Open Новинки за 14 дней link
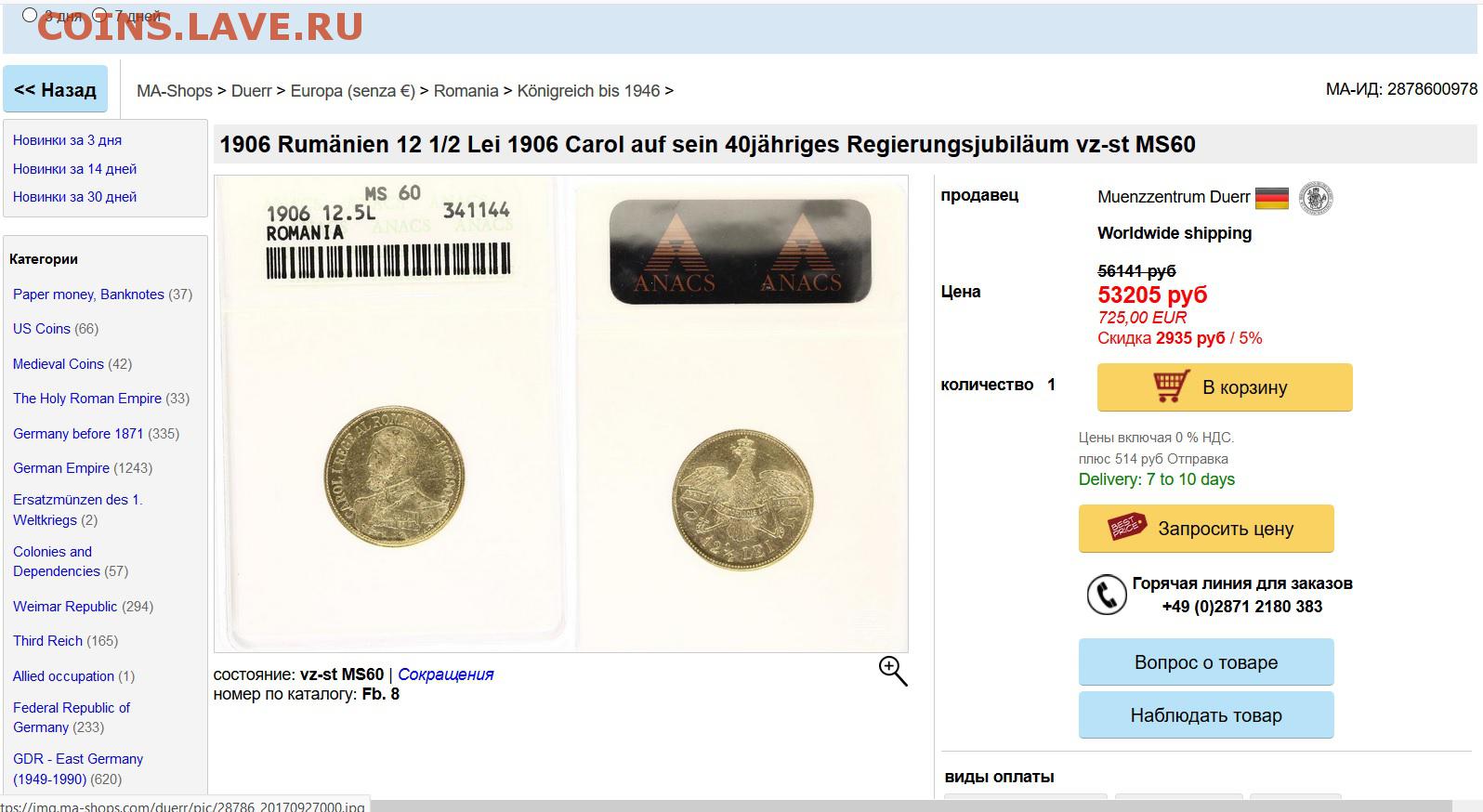The width and height of the screenshot is (1483, 812). coord(74,169)
